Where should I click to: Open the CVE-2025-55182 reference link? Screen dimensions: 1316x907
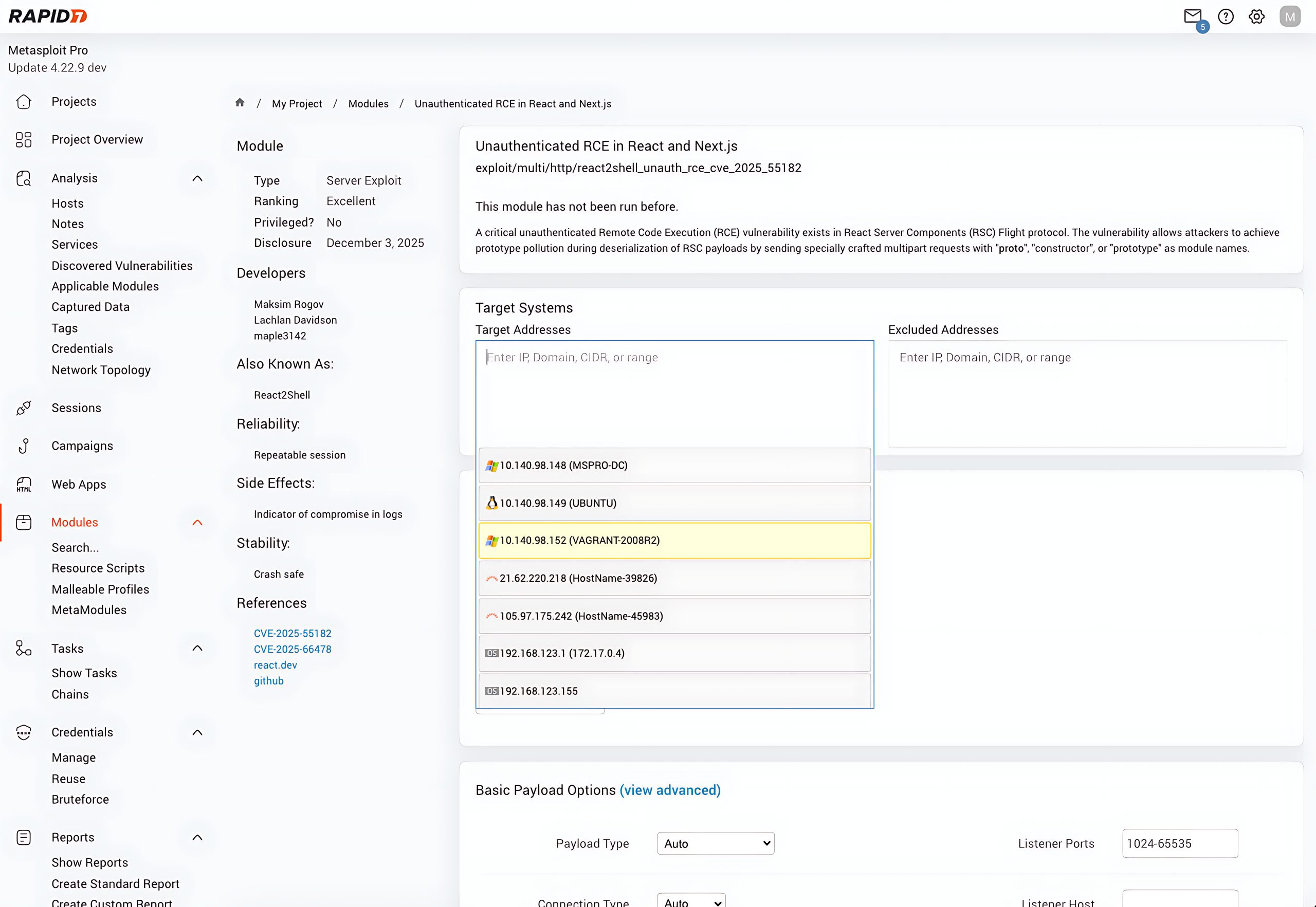click(x=292, y=633)
